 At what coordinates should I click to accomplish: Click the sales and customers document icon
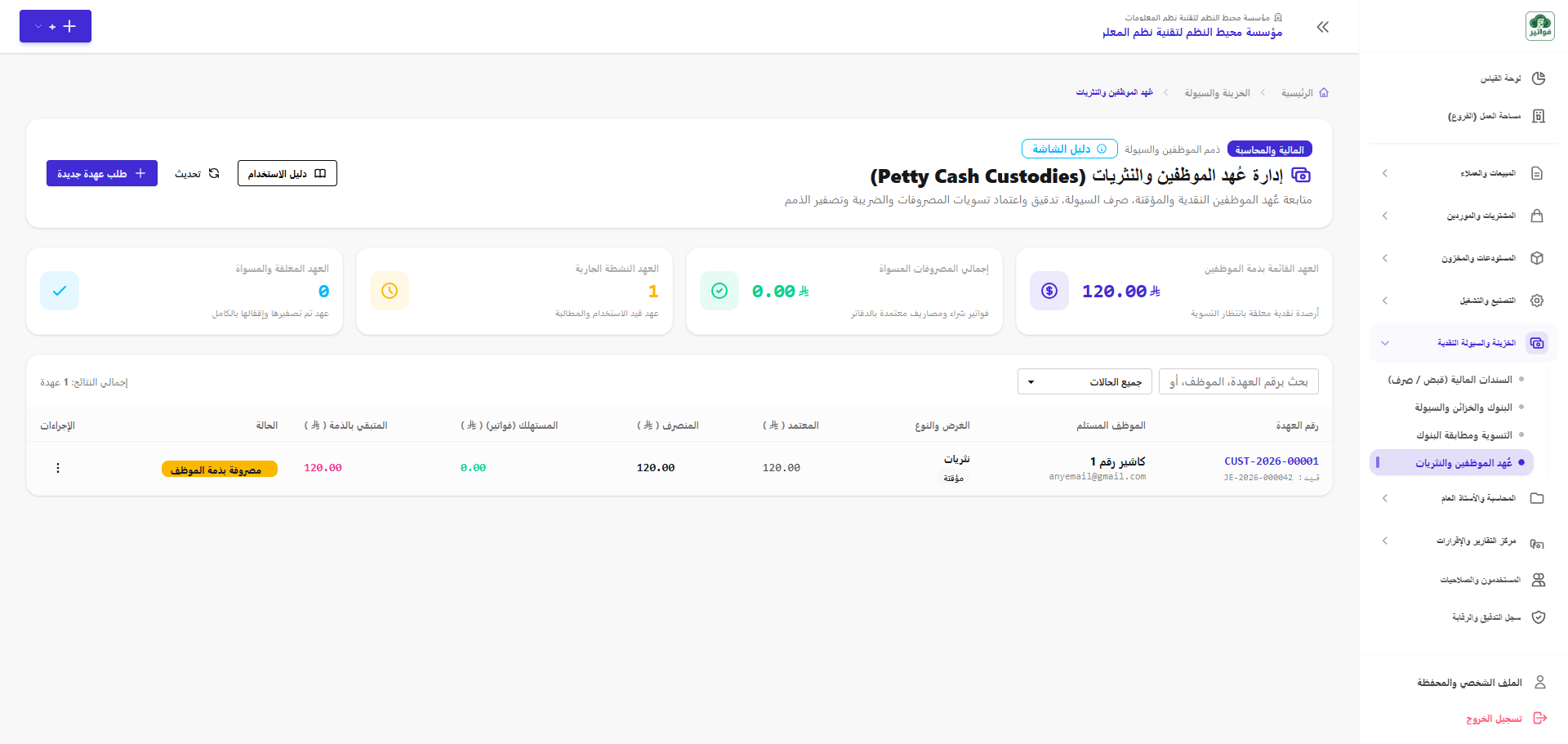[1537, 173]
